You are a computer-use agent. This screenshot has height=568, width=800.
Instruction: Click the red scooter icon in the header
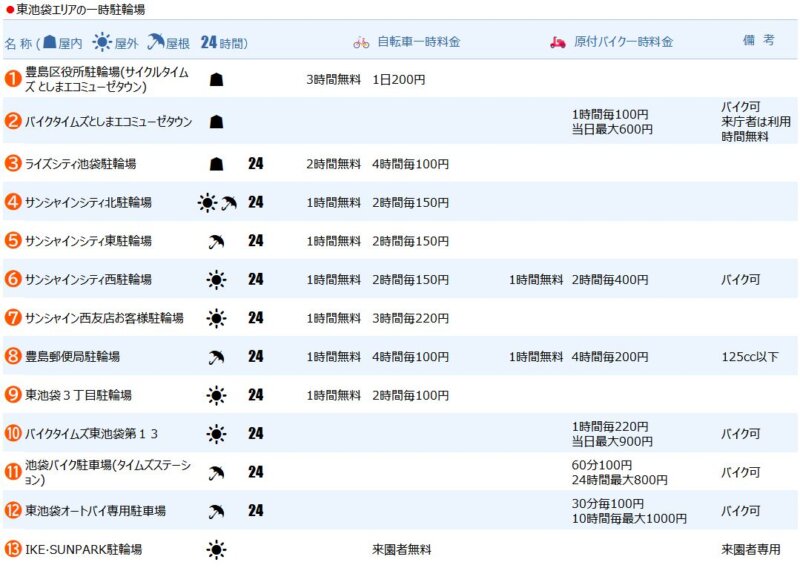558,43
